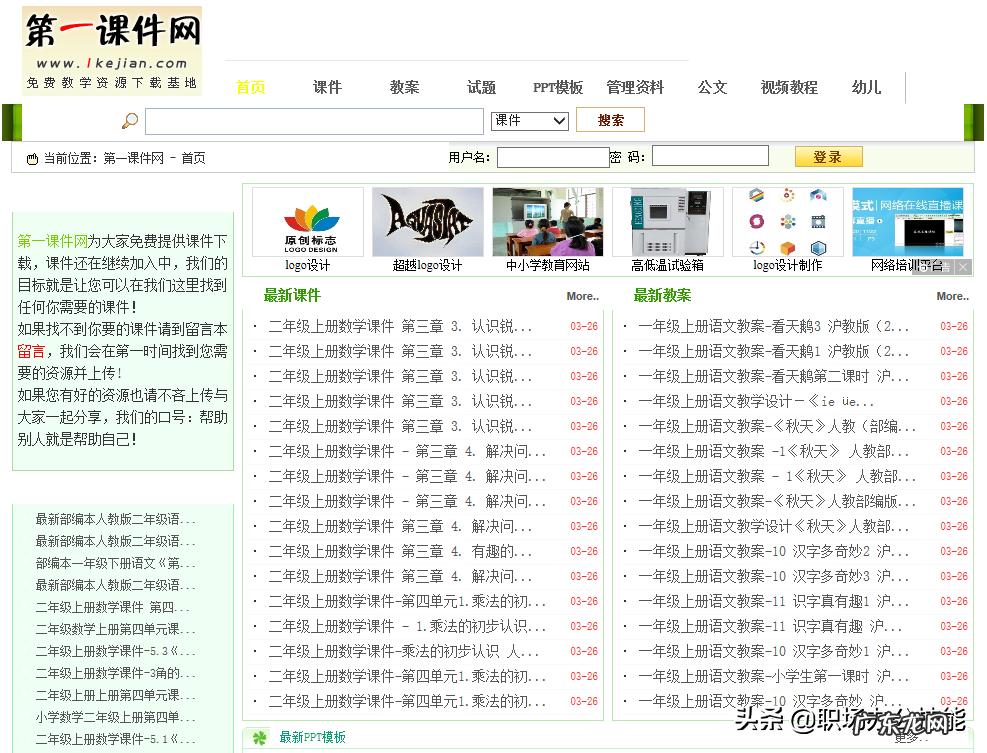Click the yellow 登录 login button
987x753 pixels.
828,157
